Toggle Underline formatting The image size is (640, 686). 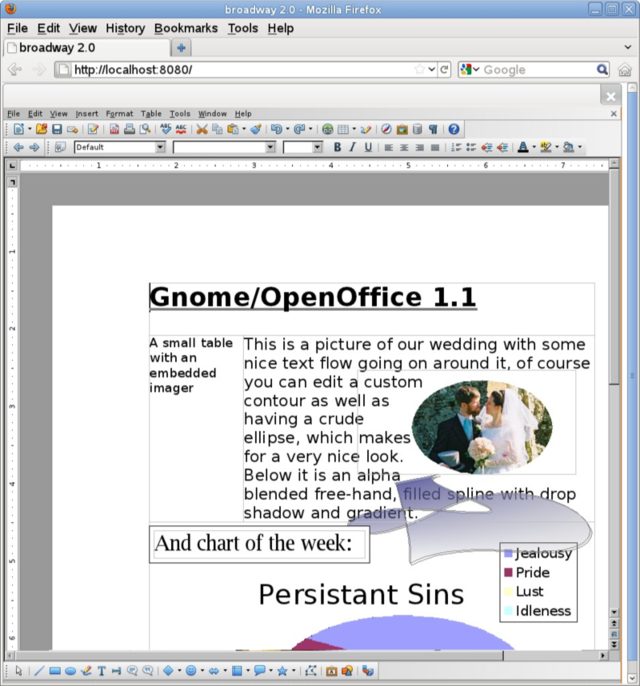tap(367, 147)
